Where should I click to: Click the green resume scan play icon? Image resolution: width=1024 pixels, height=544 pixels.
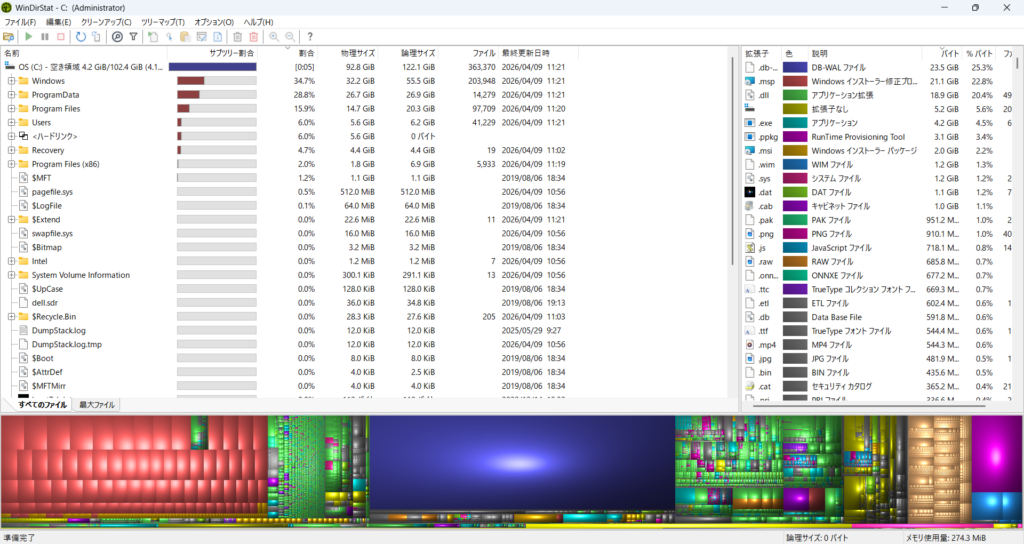[28, 37]
